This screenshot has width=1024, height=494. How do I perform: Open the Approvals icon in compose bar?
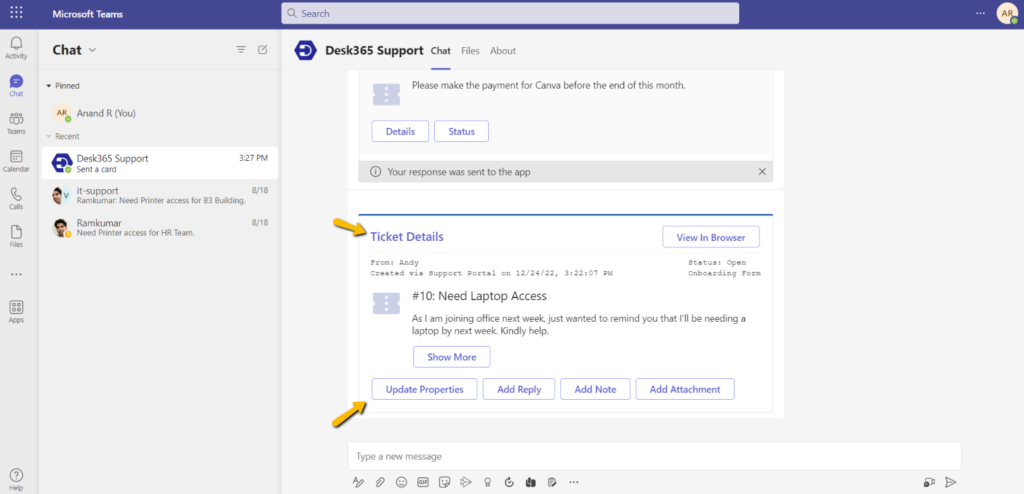tap(509, 482)
